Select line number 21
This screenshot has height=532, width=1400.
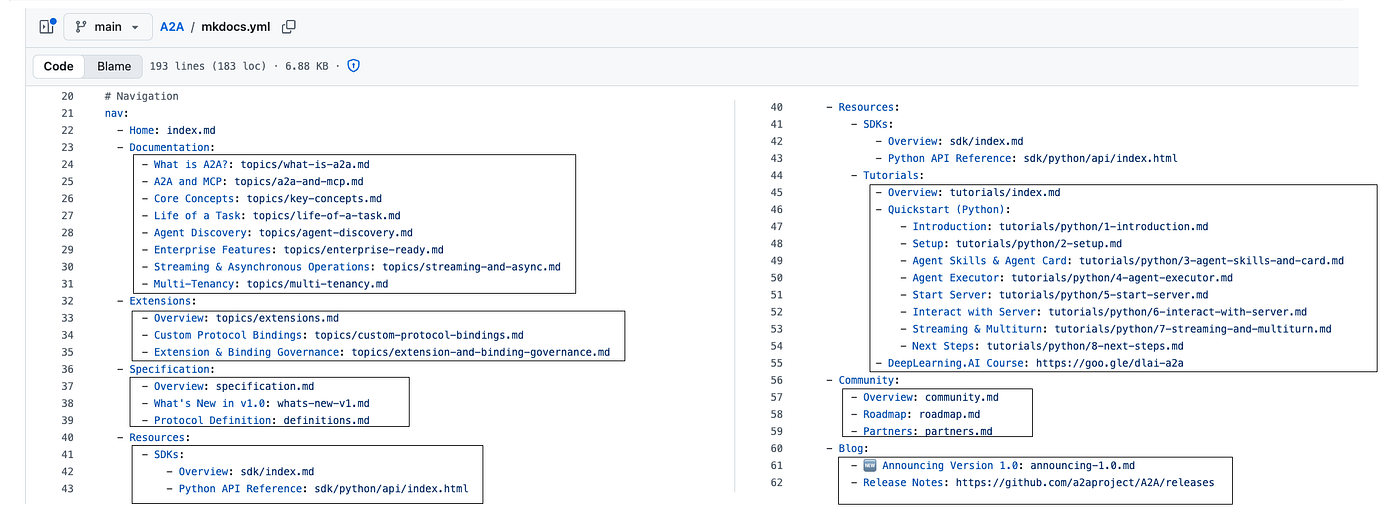pyautogui.click(x=67, y=114)
